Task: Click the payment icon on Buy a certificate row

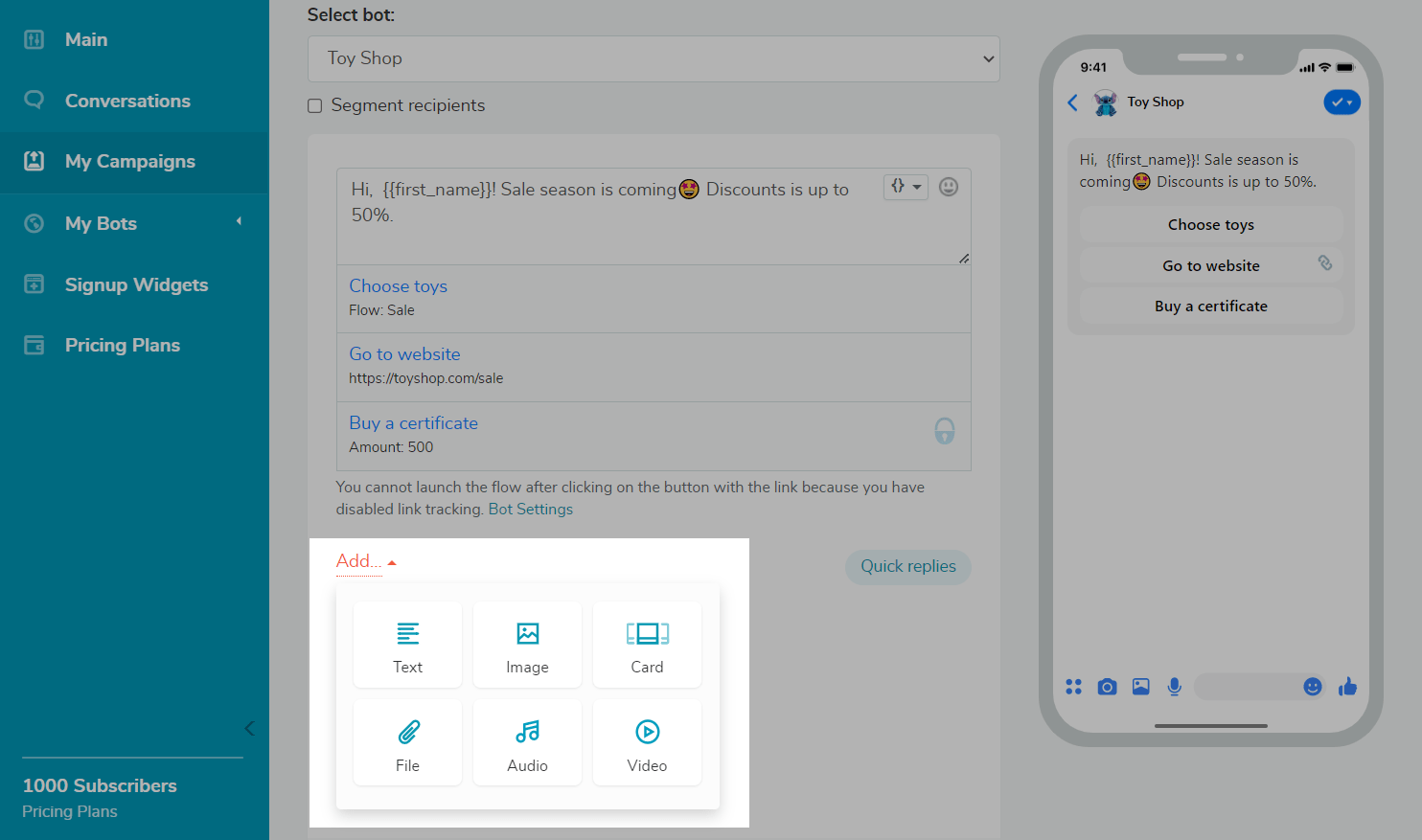Action: (945, 431)
